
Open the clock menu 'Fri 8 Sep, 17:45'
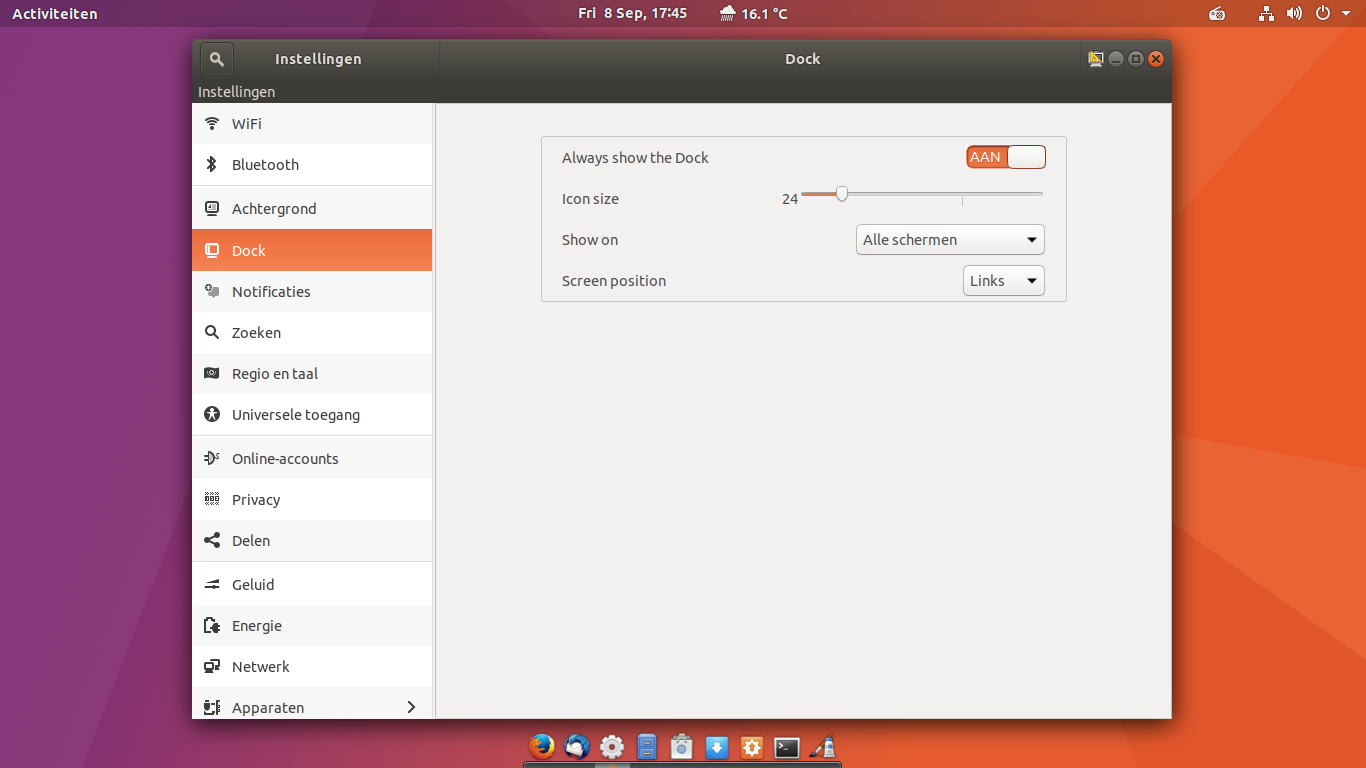pyautogui.click(x=633, y=13)
